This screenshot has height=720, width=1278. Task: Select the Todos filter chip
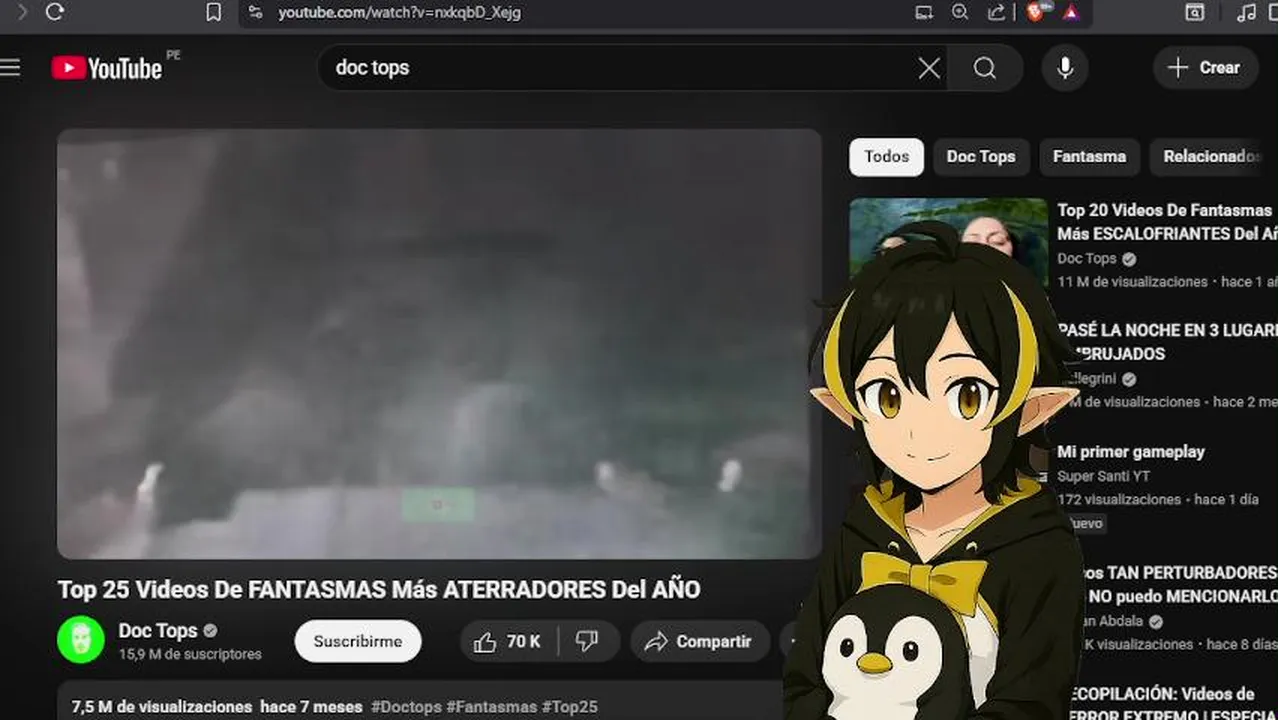tap(887, 157)
